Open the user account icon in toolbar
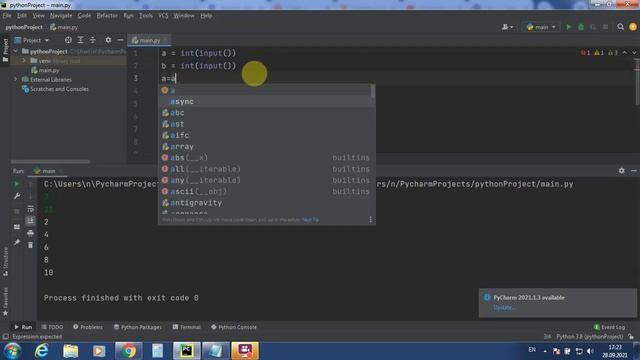The height and width of the screenshot is (360, 640). [507, 27]
